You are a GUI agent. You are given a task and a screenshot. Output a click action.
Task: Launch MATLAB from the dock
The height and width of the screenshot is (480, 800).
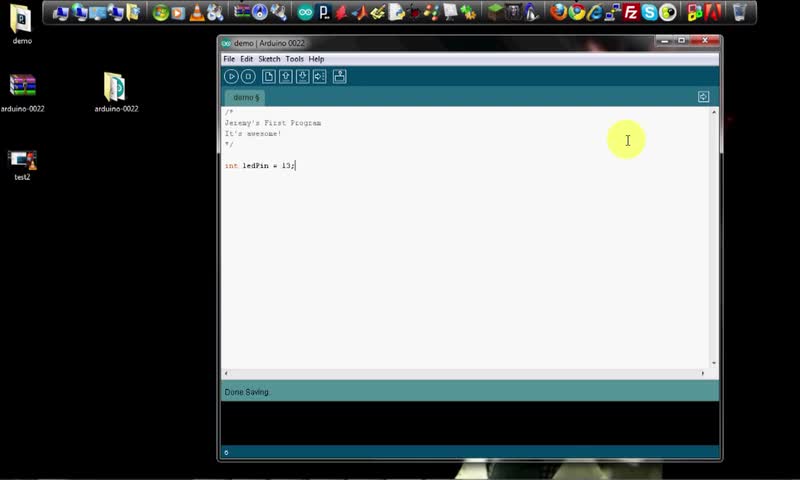point(360,12)
